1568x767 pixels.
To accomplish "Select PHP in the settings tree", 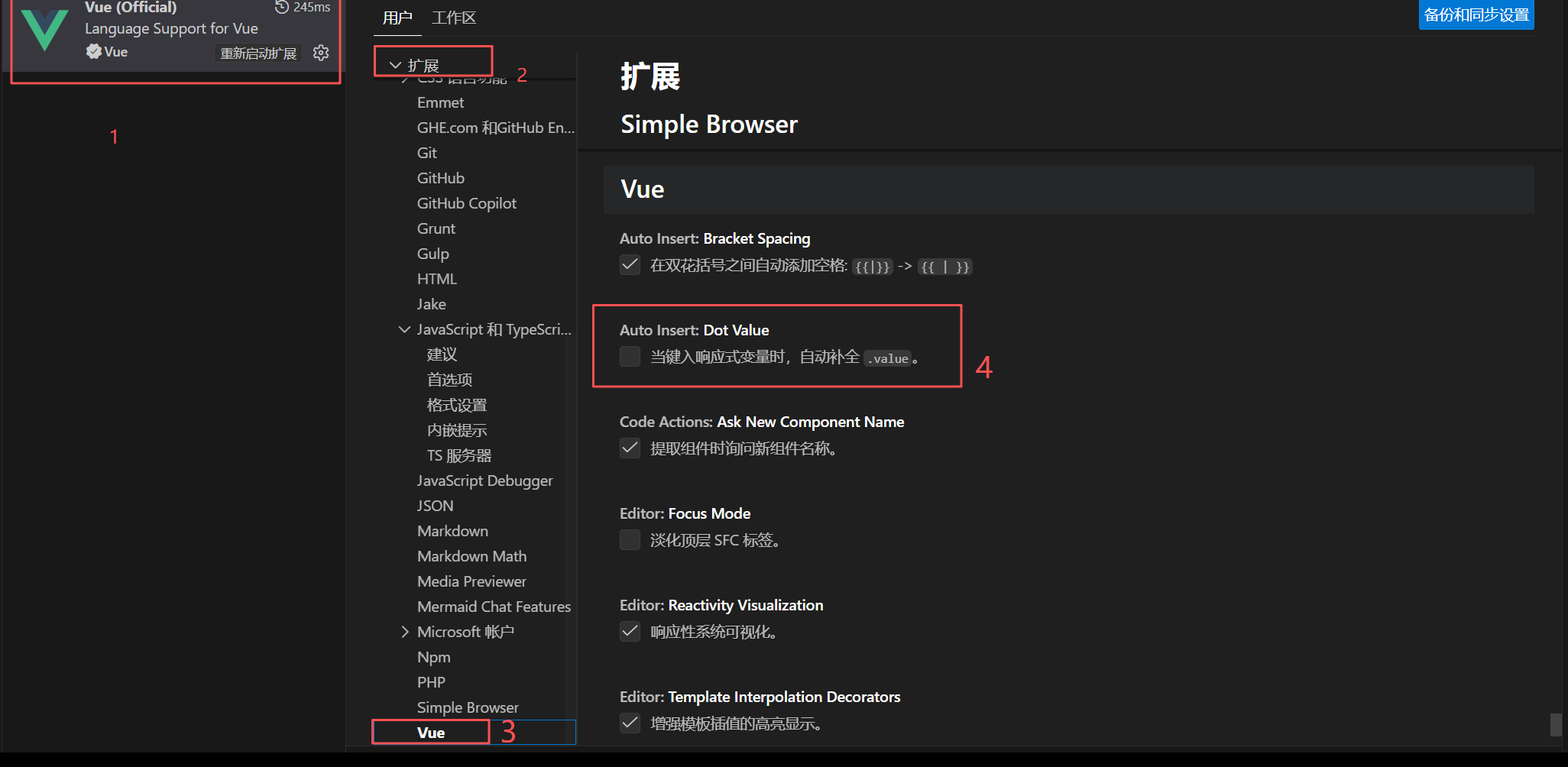I will click(431, 682).
